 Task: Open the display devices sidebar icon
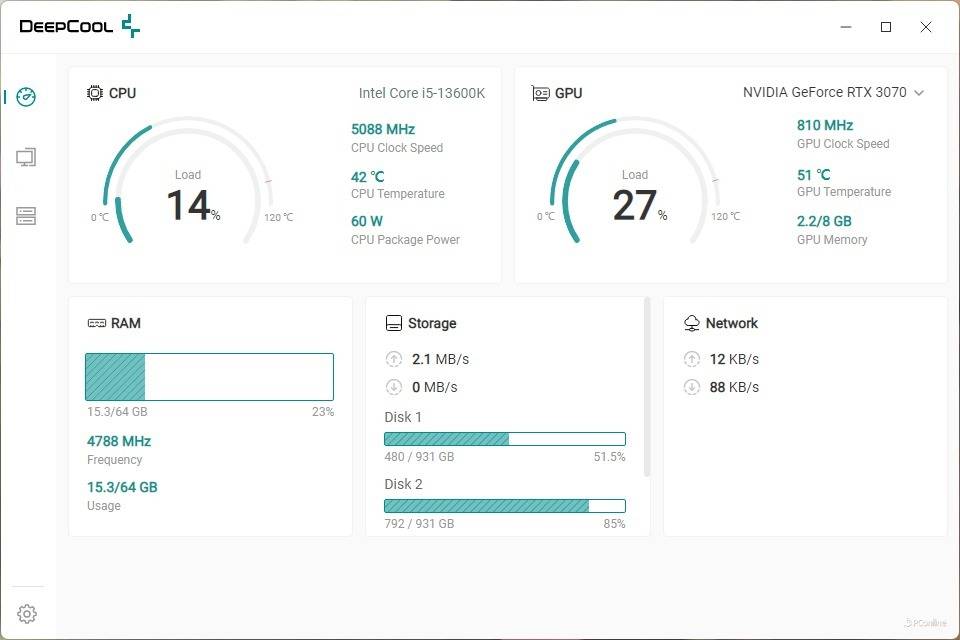26,157
